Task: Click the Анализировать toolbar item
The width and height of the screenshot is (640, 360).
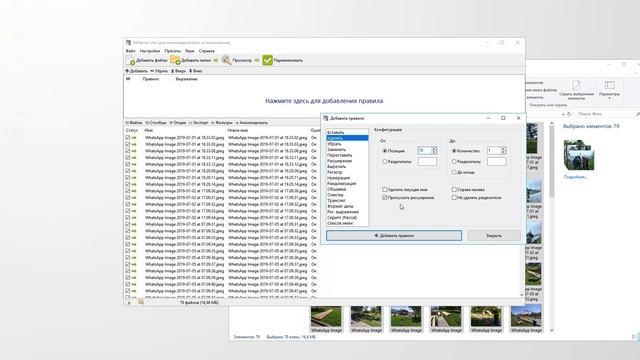Action: tap(251, 123)
